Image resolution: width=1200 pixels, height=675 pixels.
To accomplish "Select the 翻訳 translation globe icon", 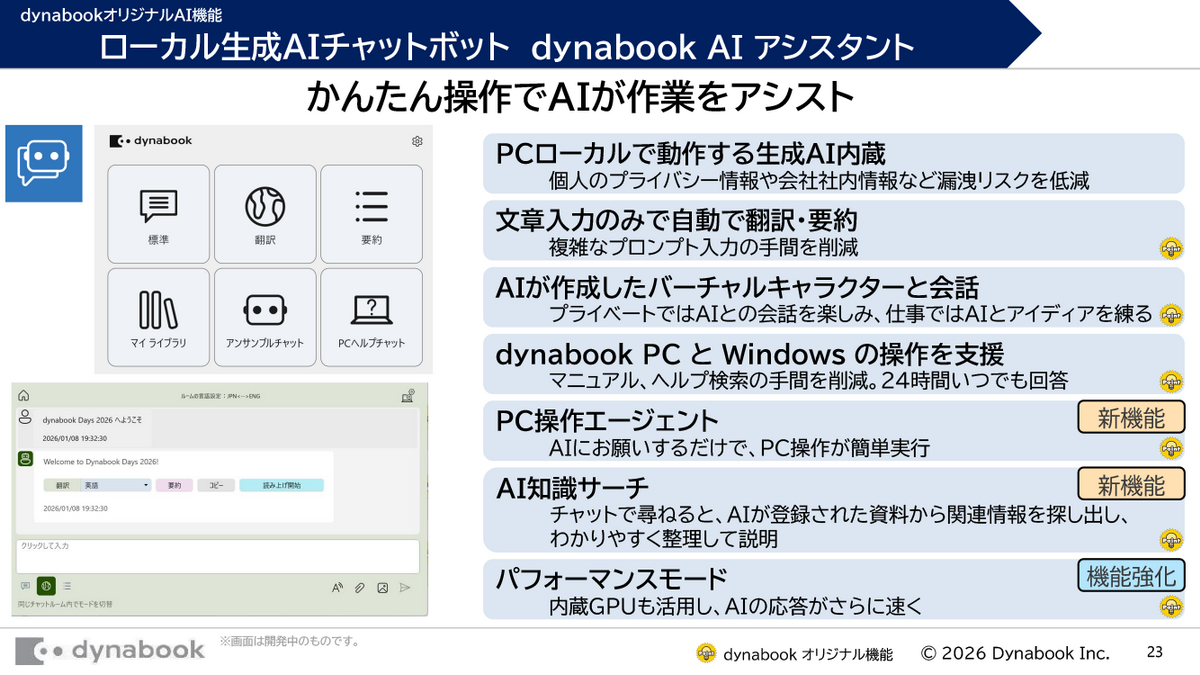I will point(265,214).
